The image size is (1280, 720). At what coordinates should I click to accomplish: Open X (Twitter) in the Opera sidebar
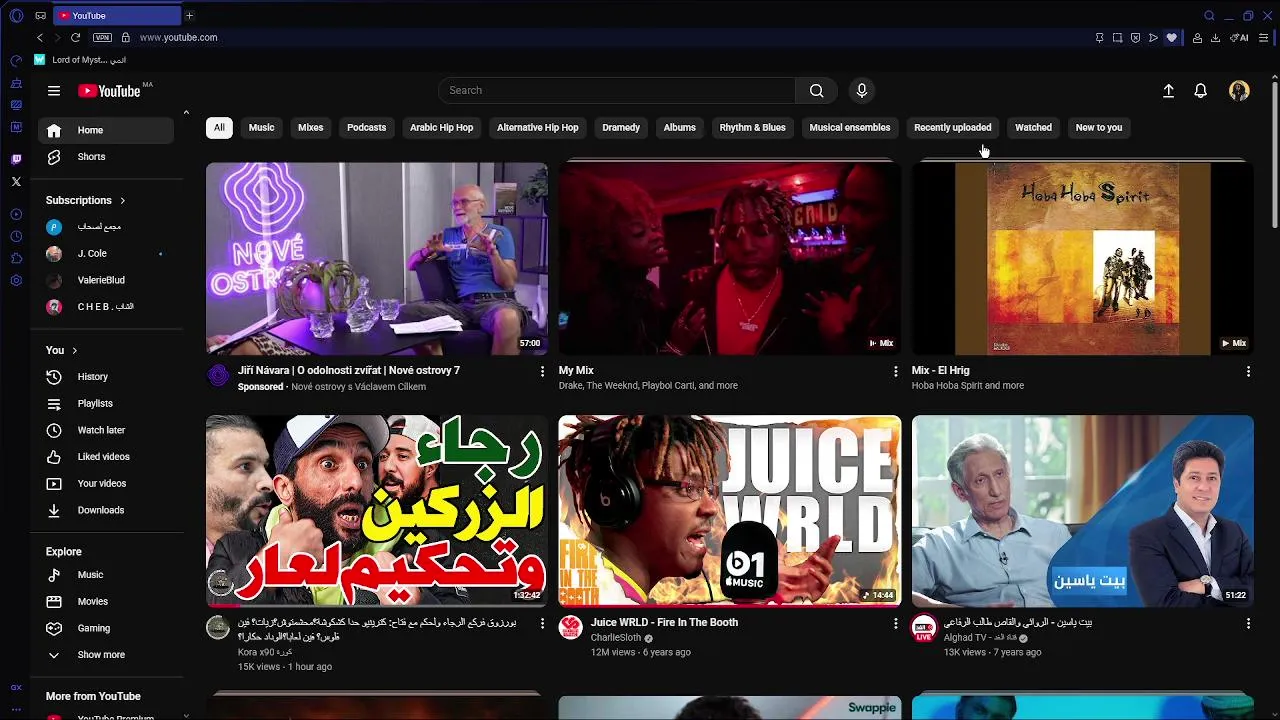coord(16,181)
